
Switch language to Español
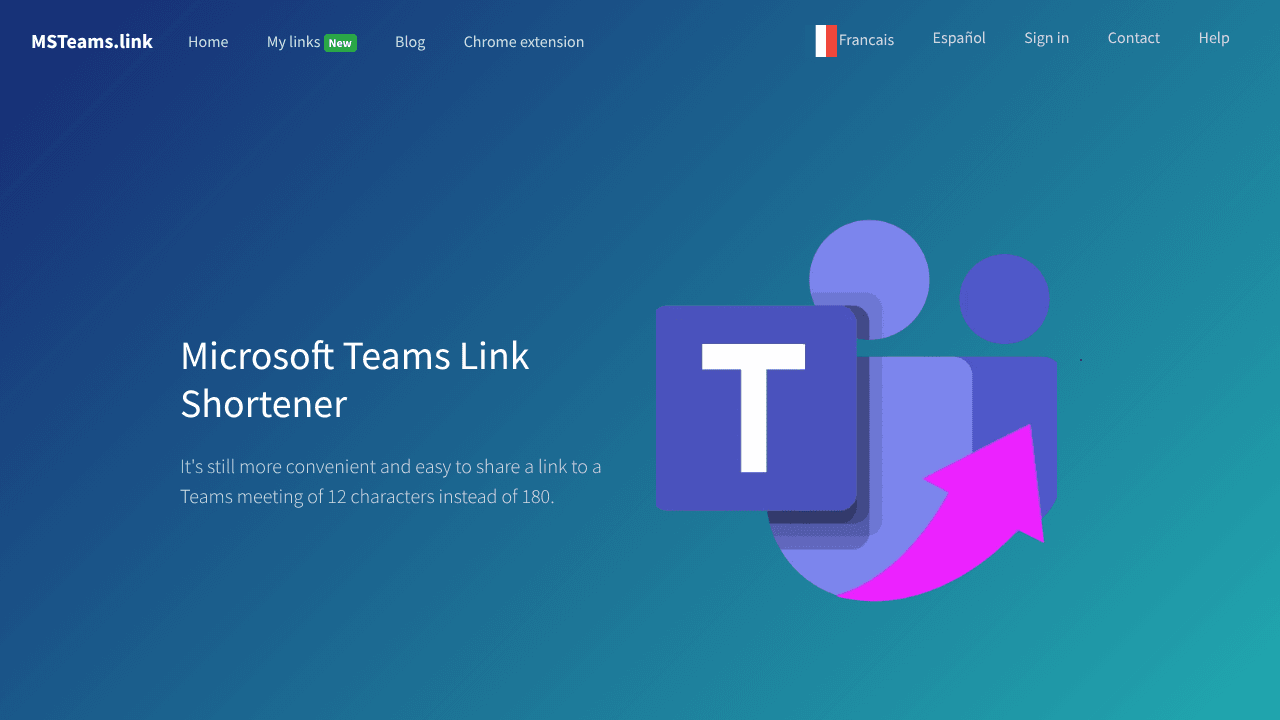click(x=959, y=38)
